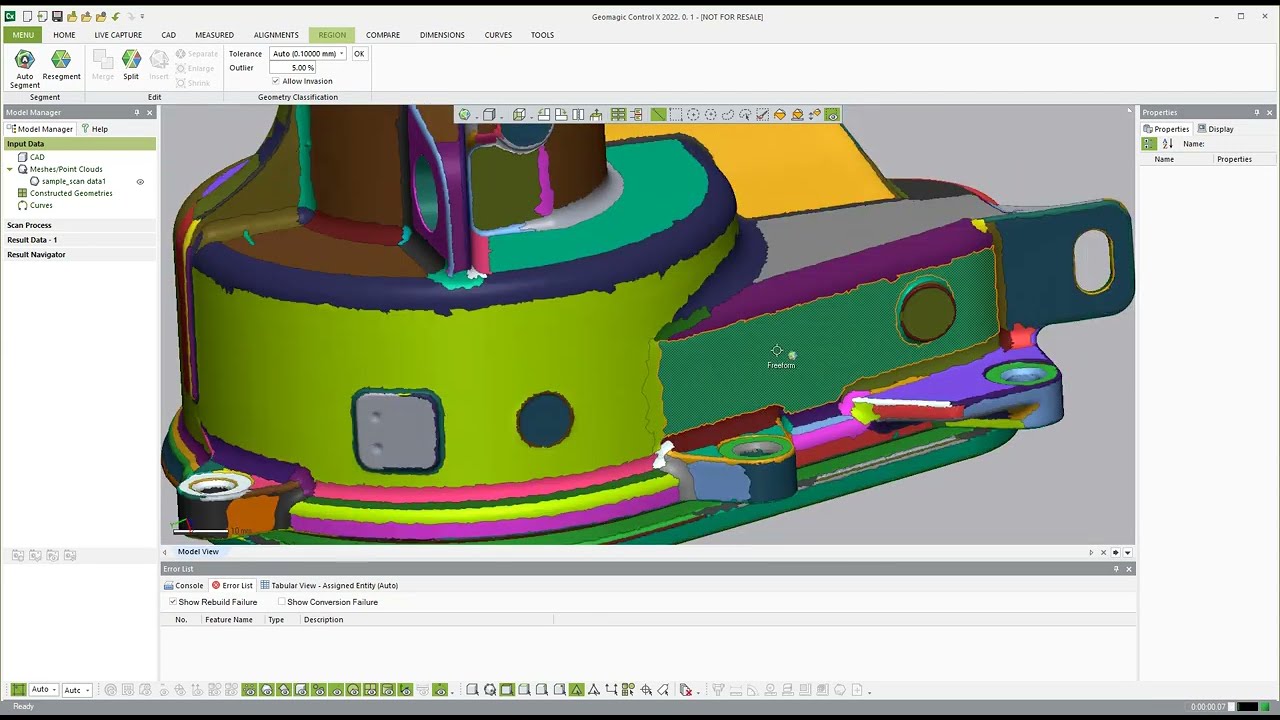Open the first Auto dropdown in status bar

44,690
